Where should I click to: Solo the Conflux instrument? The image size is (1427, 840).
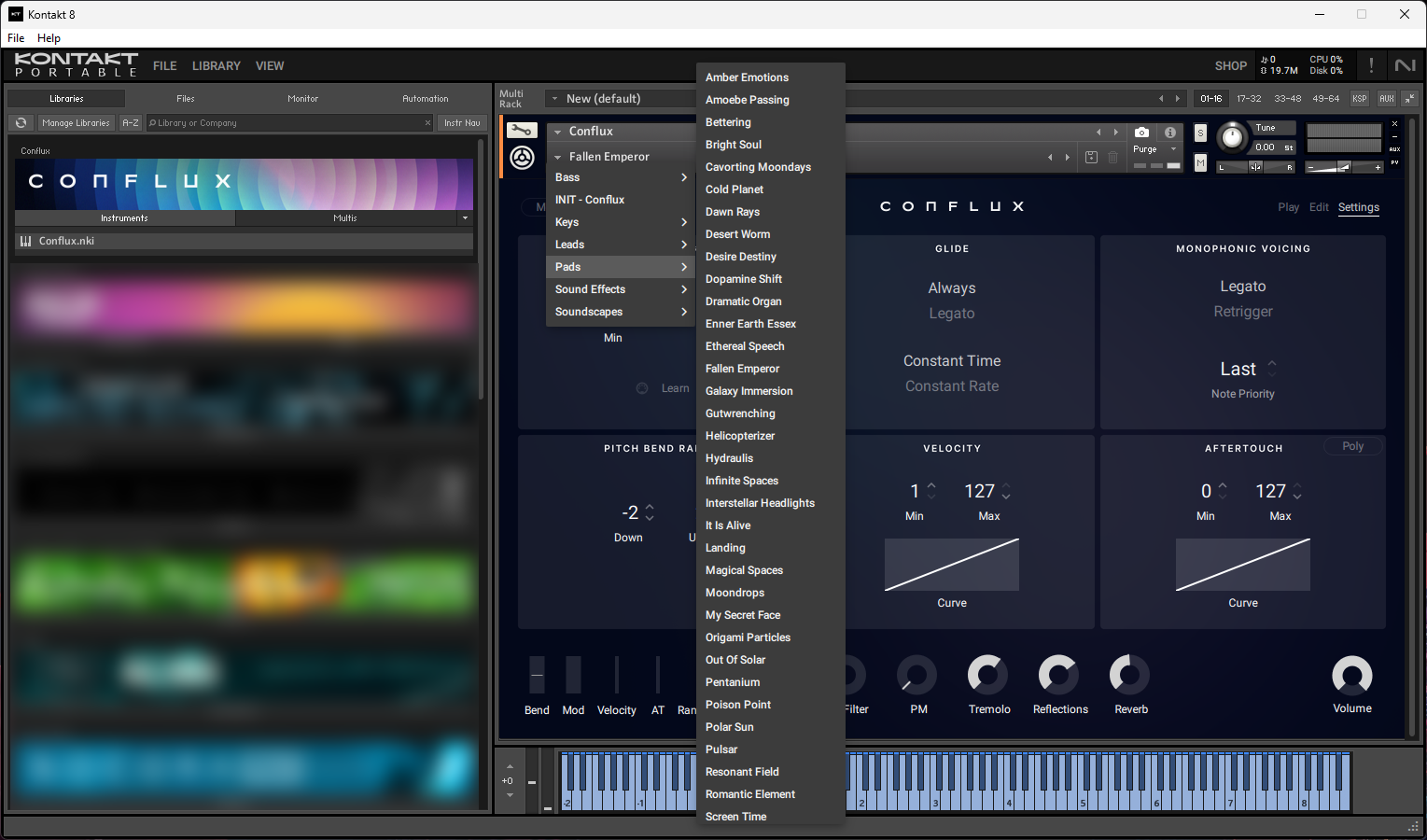tap(1200, 133)
